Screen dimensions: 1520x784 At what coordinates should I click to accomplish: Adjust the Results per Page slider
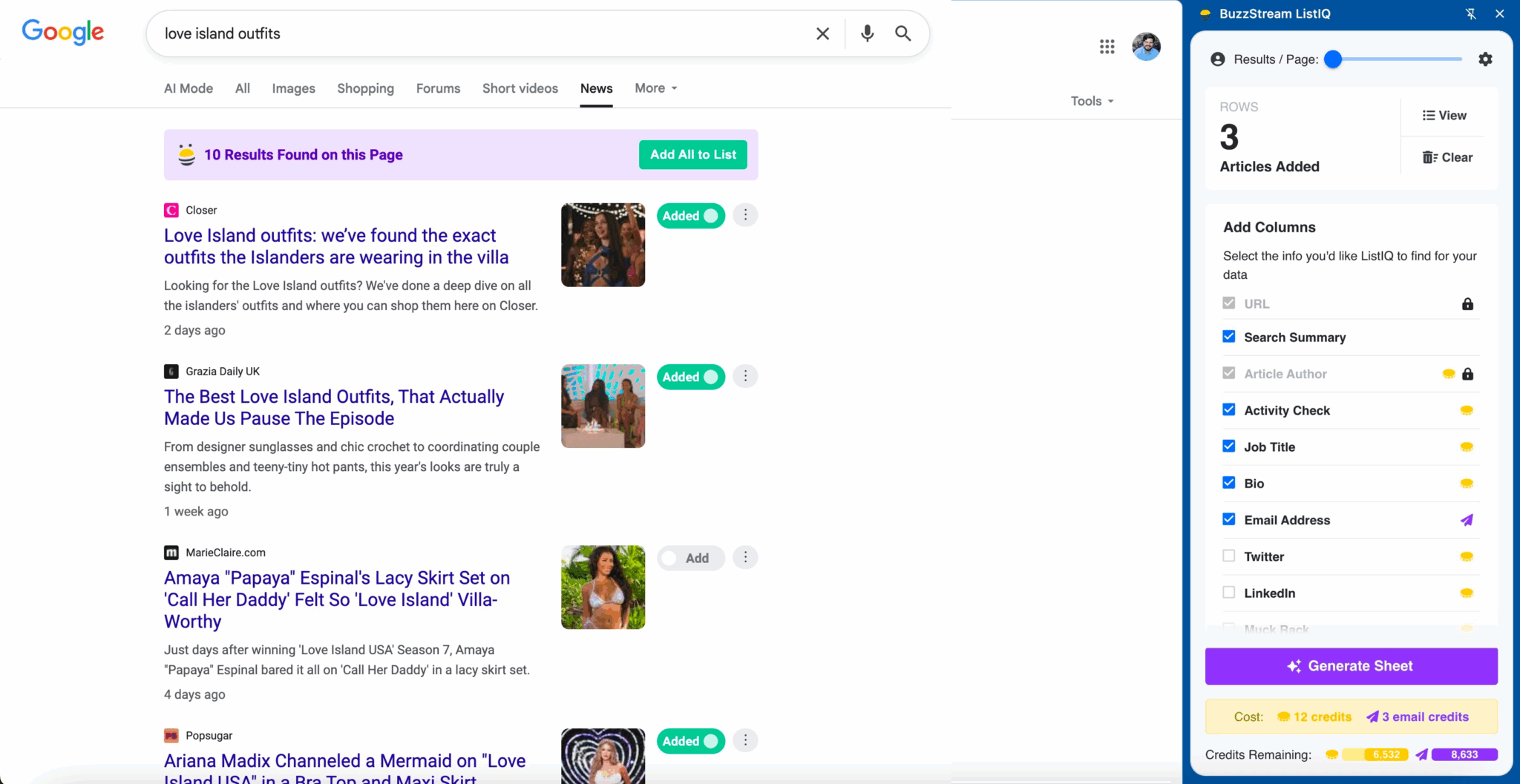tap(1334, 60)
